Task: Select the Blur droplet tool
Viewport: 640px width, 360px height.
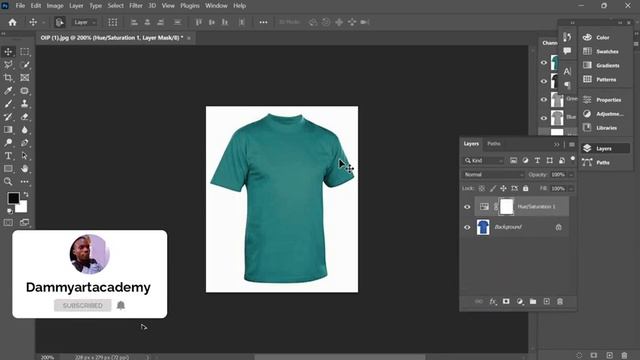Action: 24,130
